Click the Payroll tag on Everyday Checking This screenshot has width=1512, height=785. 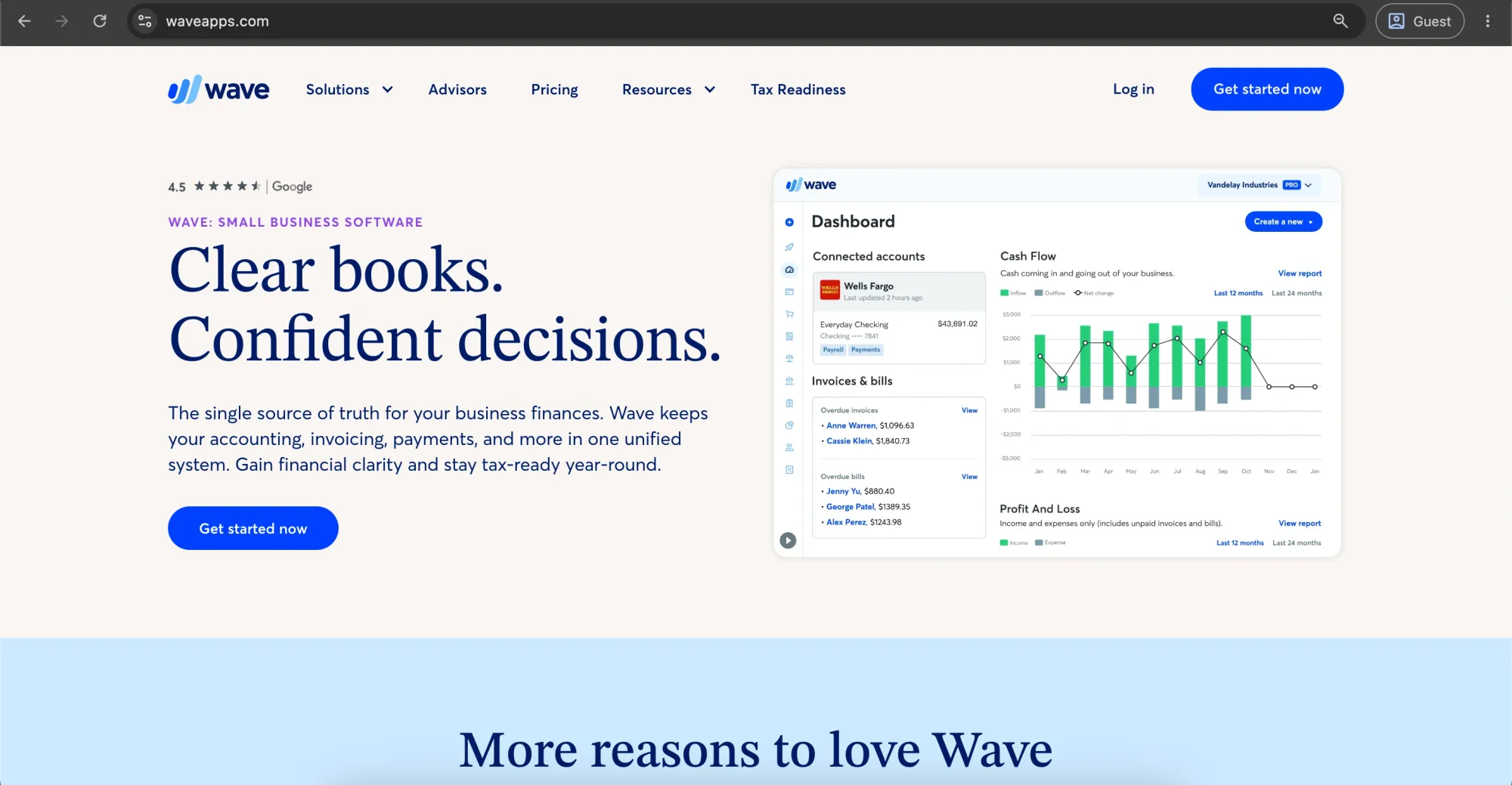pyautogui.click(x=833, y=350)
